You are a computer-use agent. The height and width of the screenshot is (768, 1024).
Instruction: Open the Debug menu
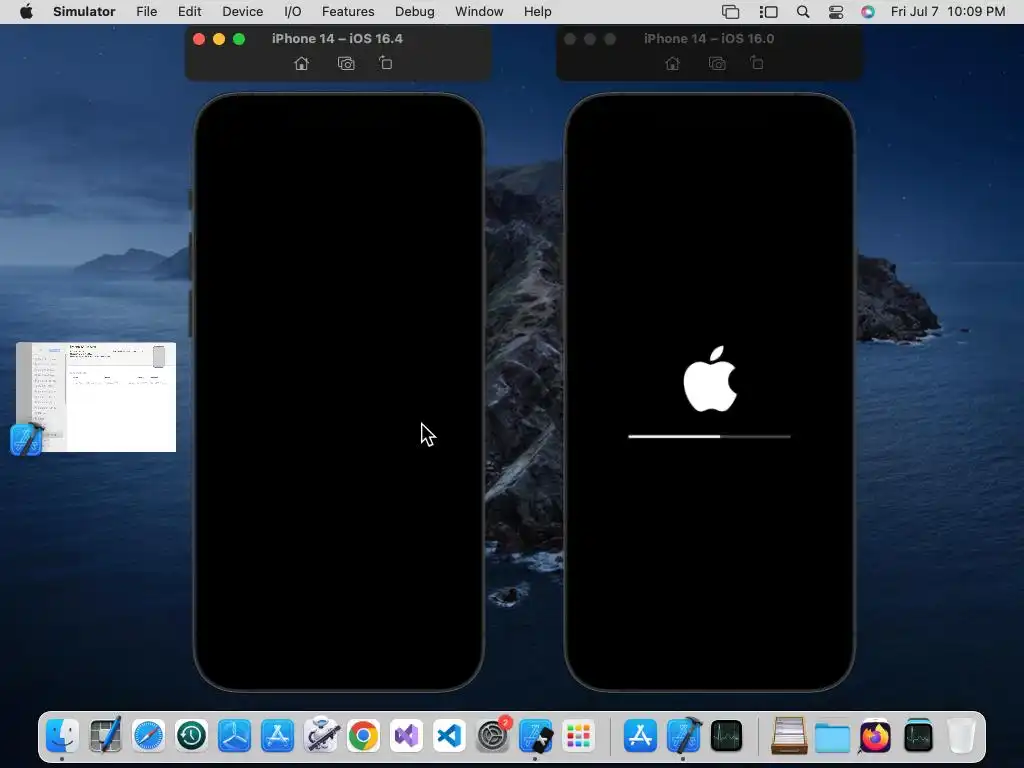(x=415, y=11)
